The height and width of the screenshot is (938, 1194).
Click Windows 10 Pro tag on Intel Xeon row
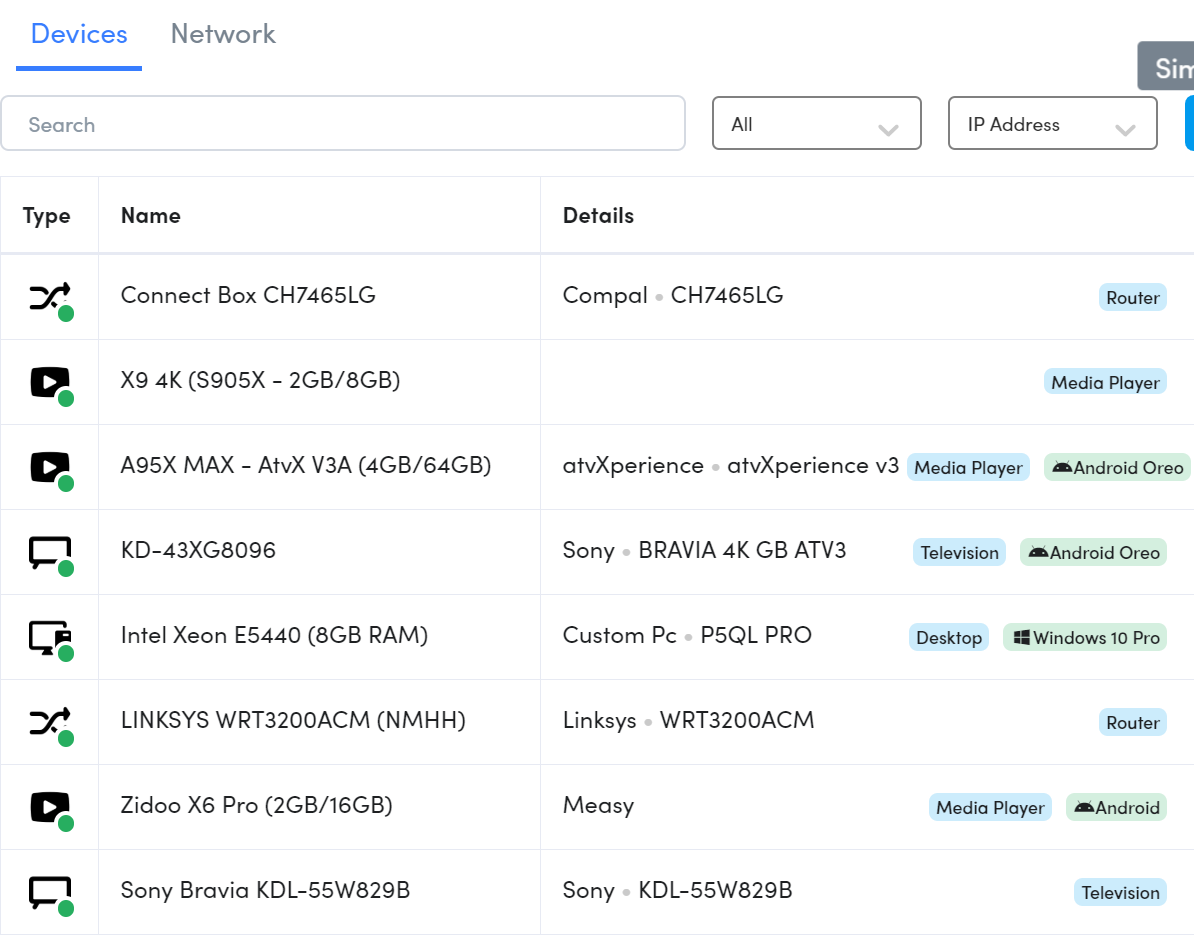[x=1085, y=637]
